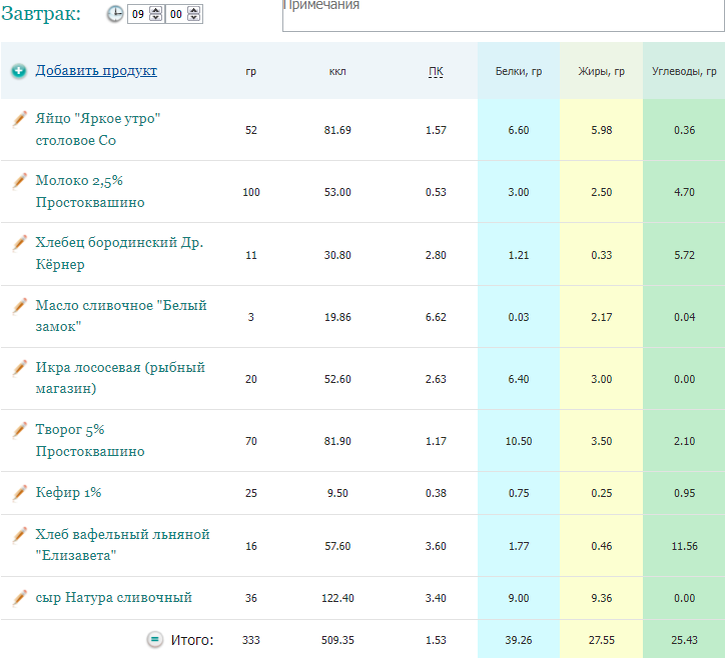Select total protein value 39.26
This screenshot has width=725, height=658.
(x=518, y=640)
